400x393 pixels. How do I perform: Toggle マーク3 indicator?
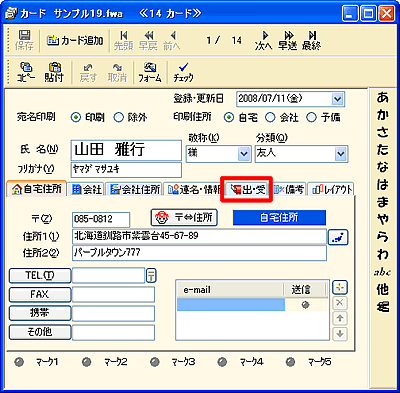154,362
